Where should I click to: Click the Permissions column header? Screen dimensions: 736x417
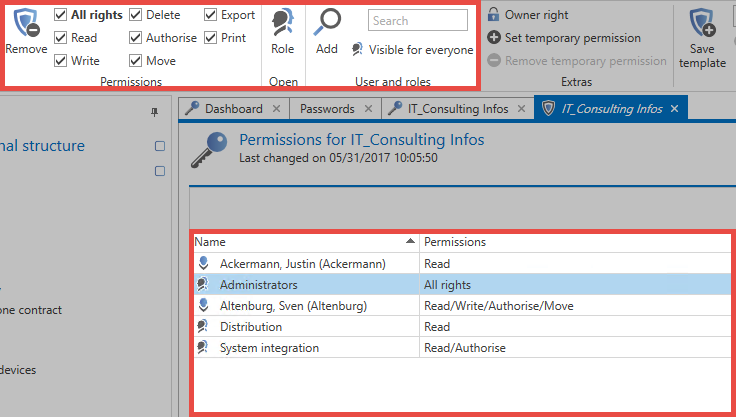575,242
